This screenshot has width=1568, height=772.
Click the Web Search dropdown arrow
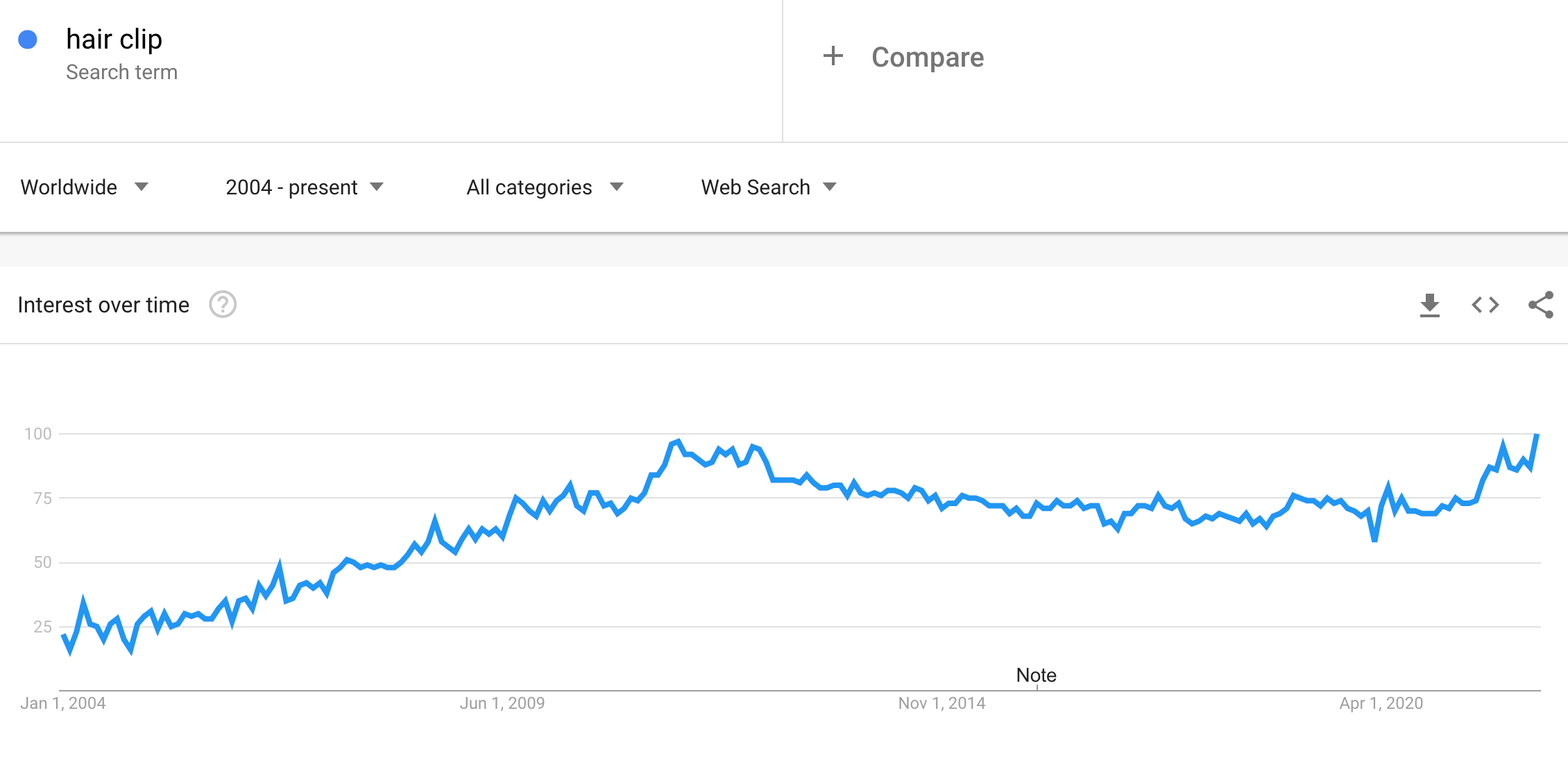(830, 187)
